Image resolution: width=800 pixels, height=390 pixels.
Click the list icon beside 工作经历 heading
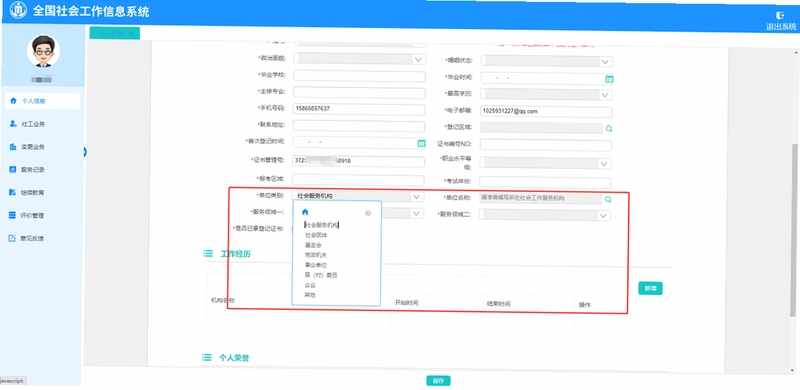click(x=208, y=253)
